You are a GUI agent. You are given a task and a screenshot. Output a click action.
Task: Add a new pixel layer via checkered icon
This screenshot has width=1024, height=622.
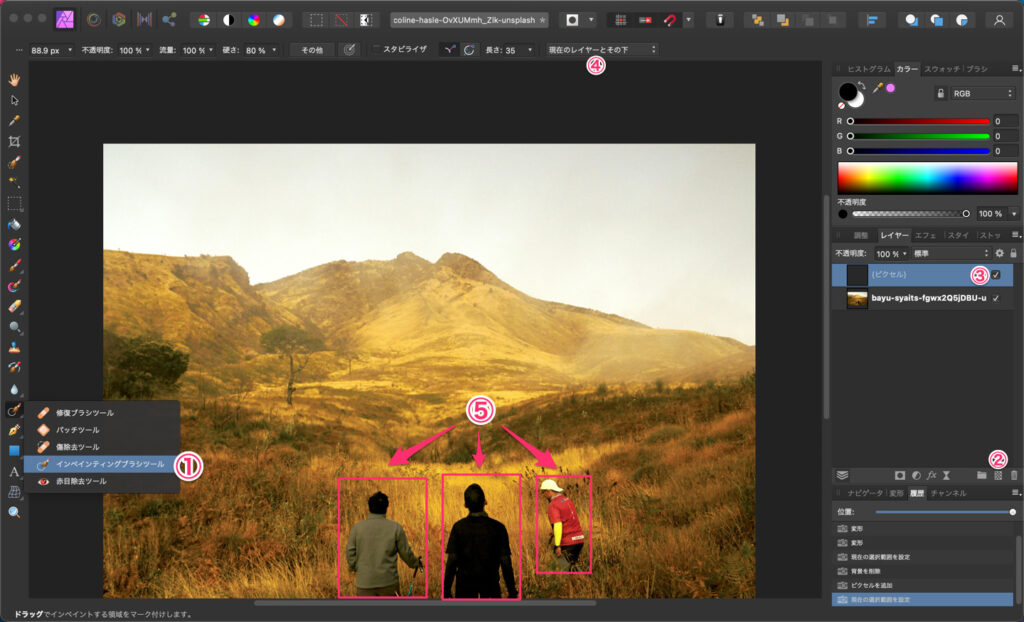tap(998, 475)
